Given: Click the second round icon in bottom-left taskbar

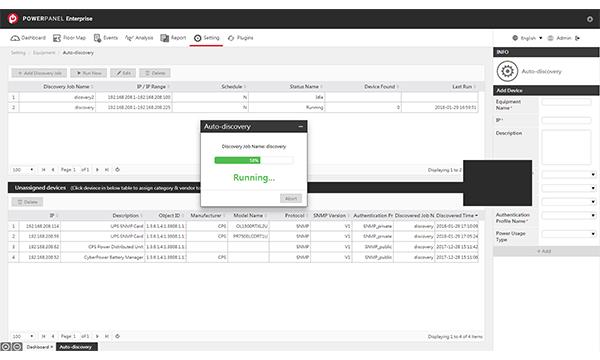Looking at the screenshot, I should (x=17, y=347).
